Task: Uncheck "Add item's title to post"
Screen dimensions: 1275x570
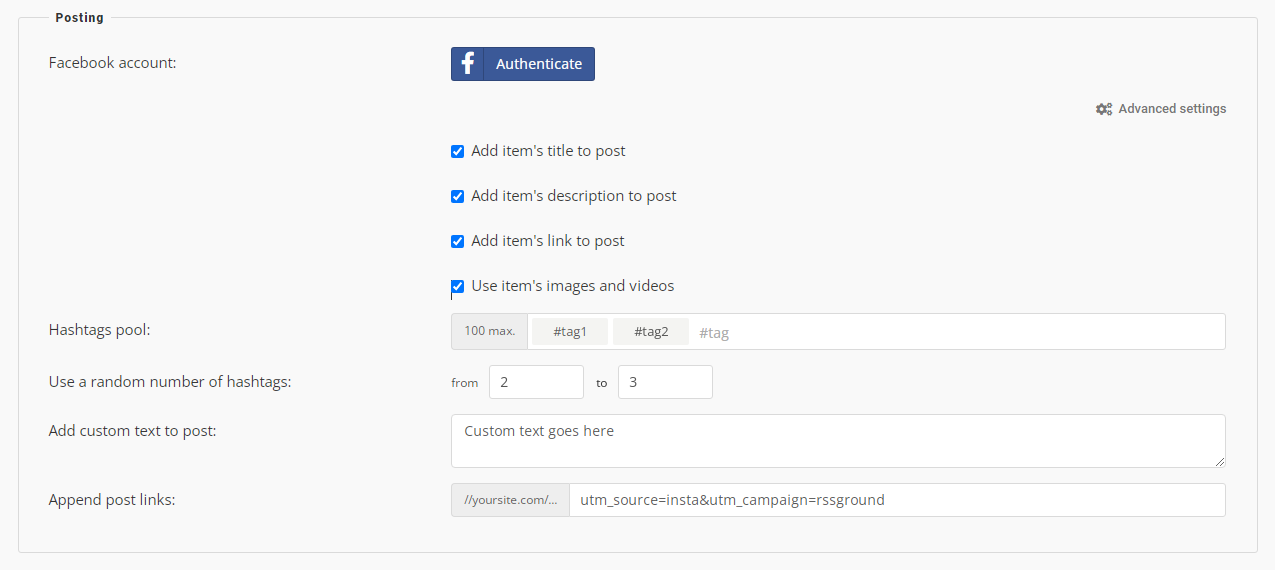Action: pos(458,152)
